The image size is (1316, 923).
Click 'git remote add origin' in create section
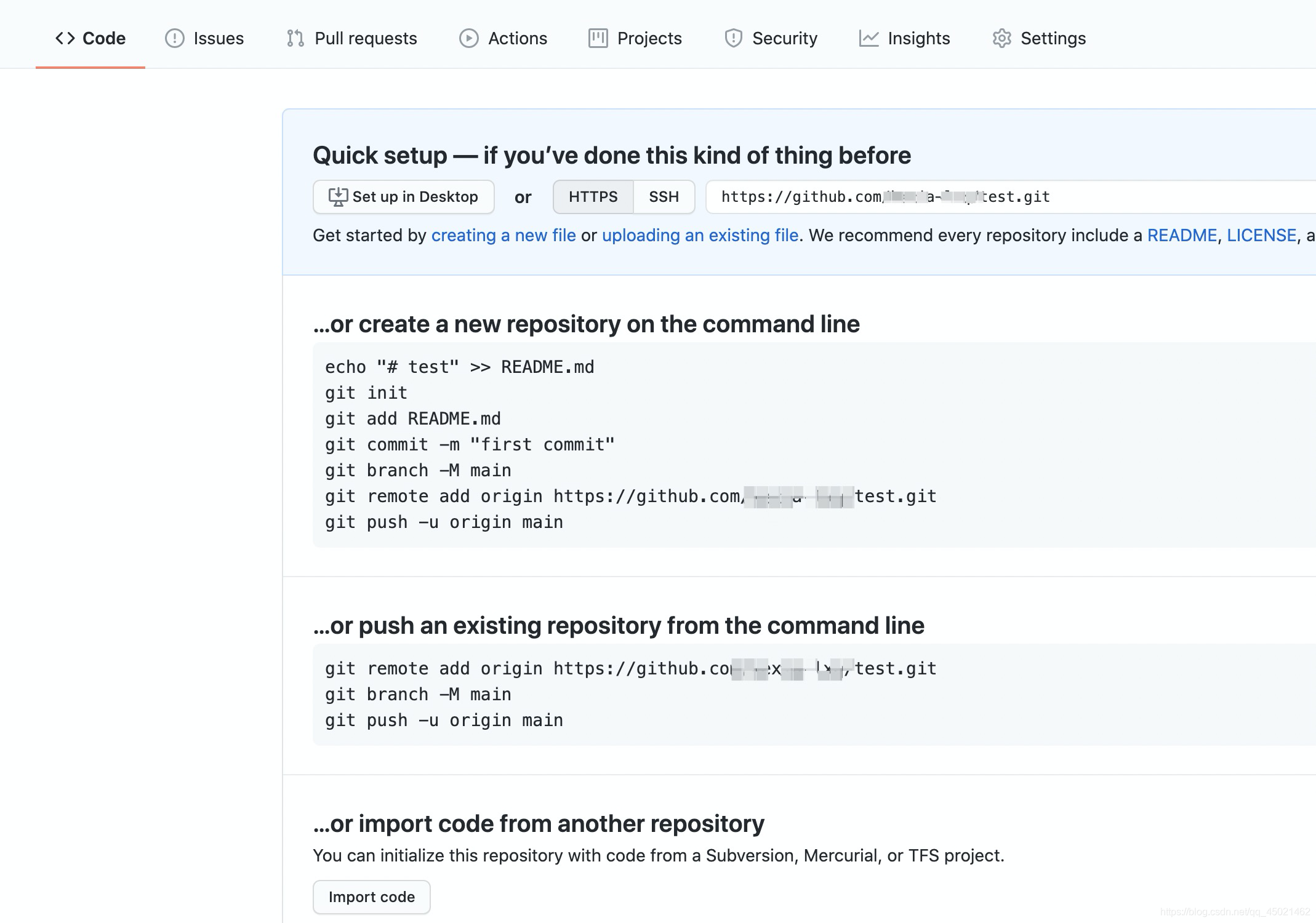pyautogui.click(x=631, y=497)
